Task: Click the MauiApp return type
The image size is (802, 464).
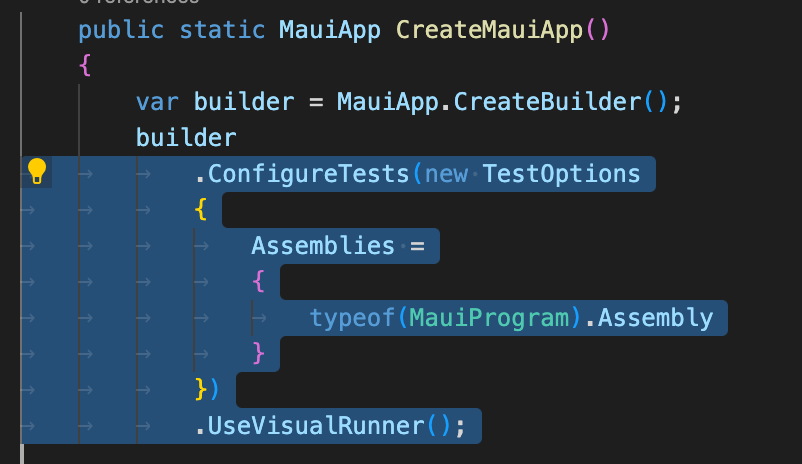Action: pyautogui.click(x=330, y=30)
